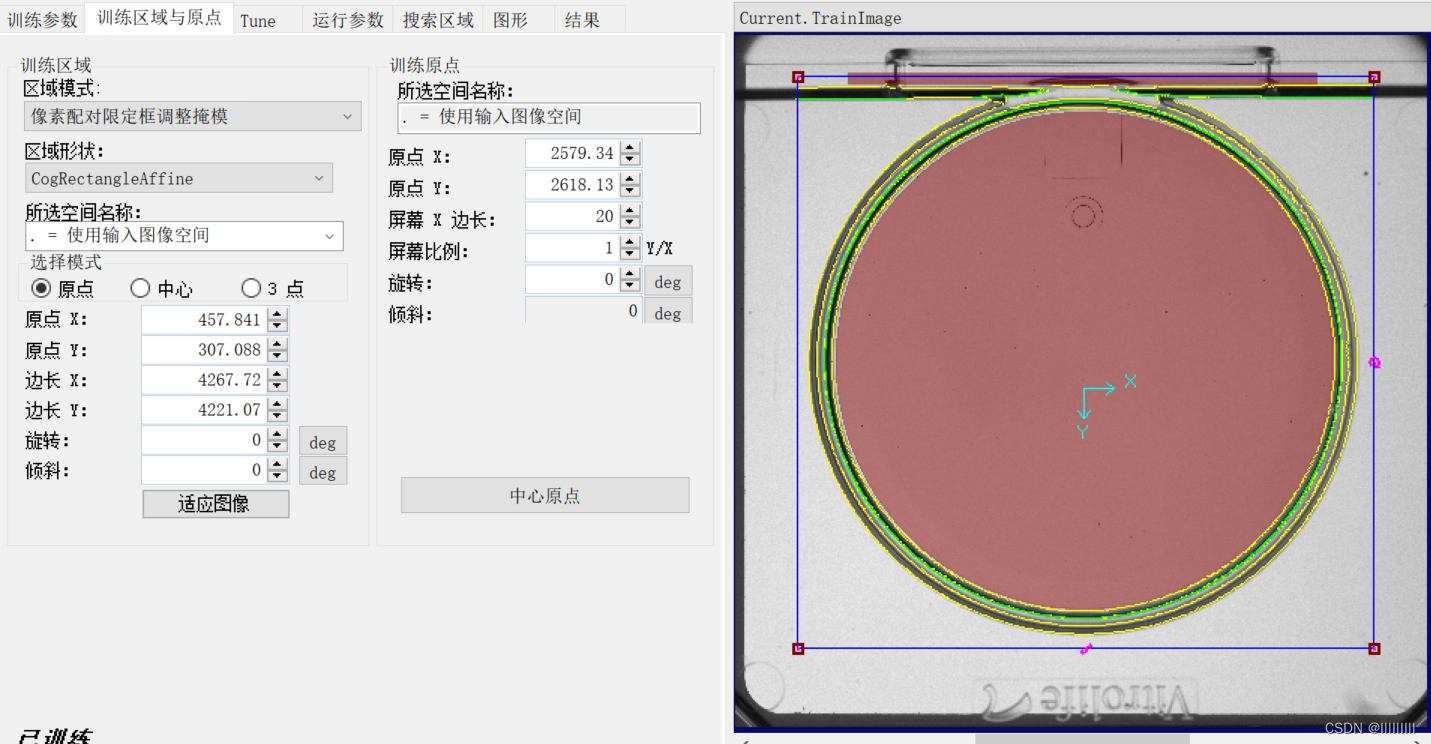Click the deg button beside 倾斜 under 训练原点

click(x=668, y=312)
